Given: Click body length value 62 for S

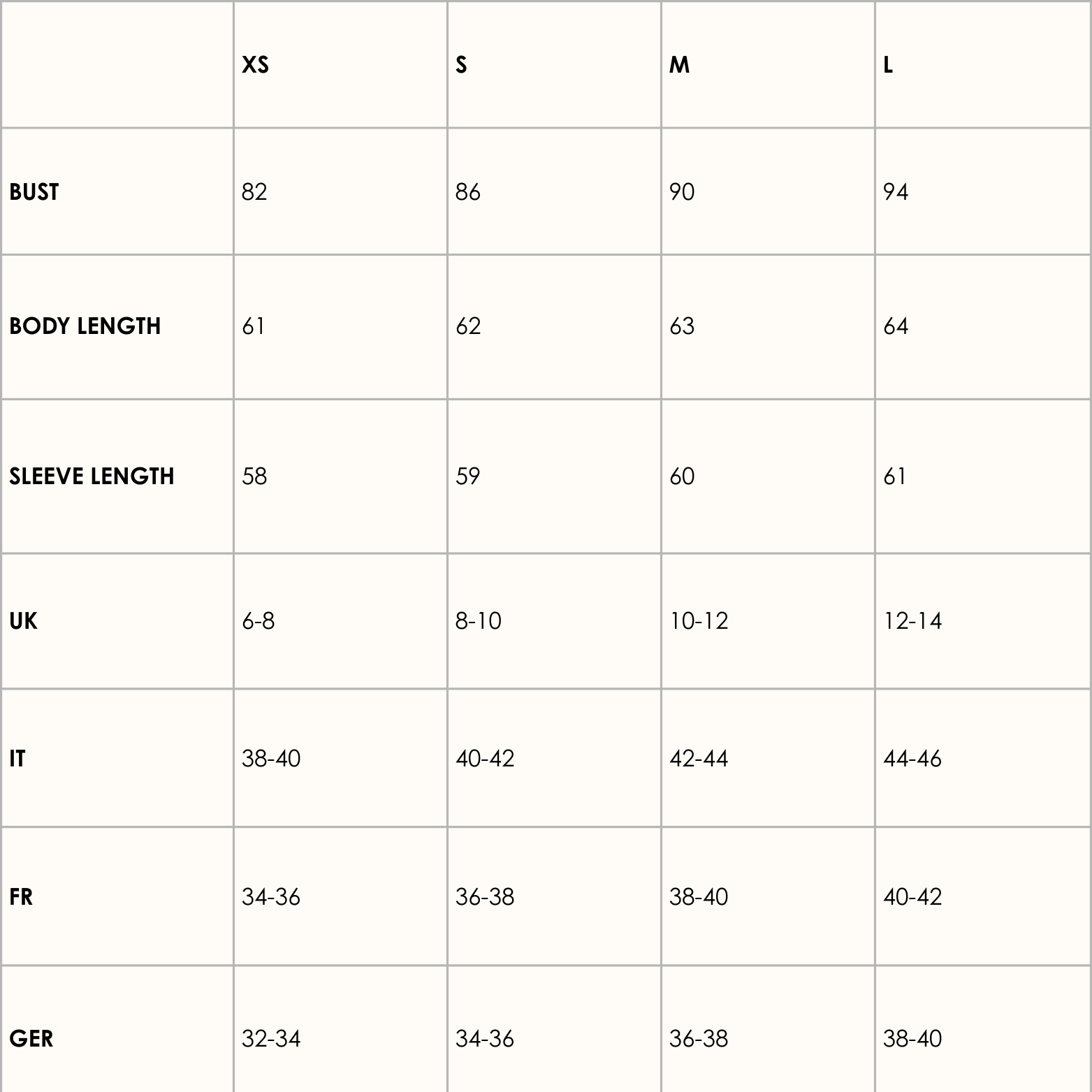Looking at the screenshot, I should [468, 326].
